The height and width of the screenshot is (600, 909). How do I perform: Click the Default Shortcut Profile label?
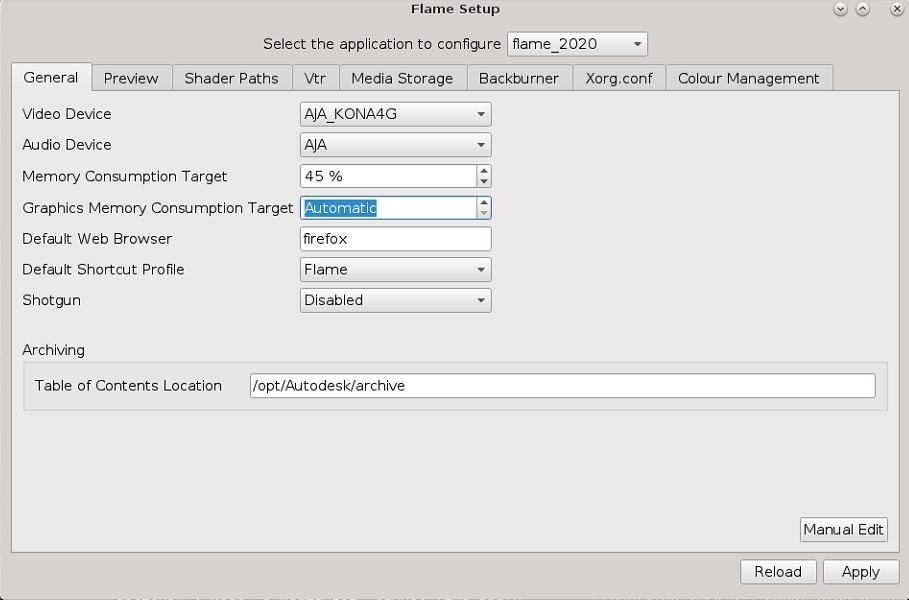[103, 270]
